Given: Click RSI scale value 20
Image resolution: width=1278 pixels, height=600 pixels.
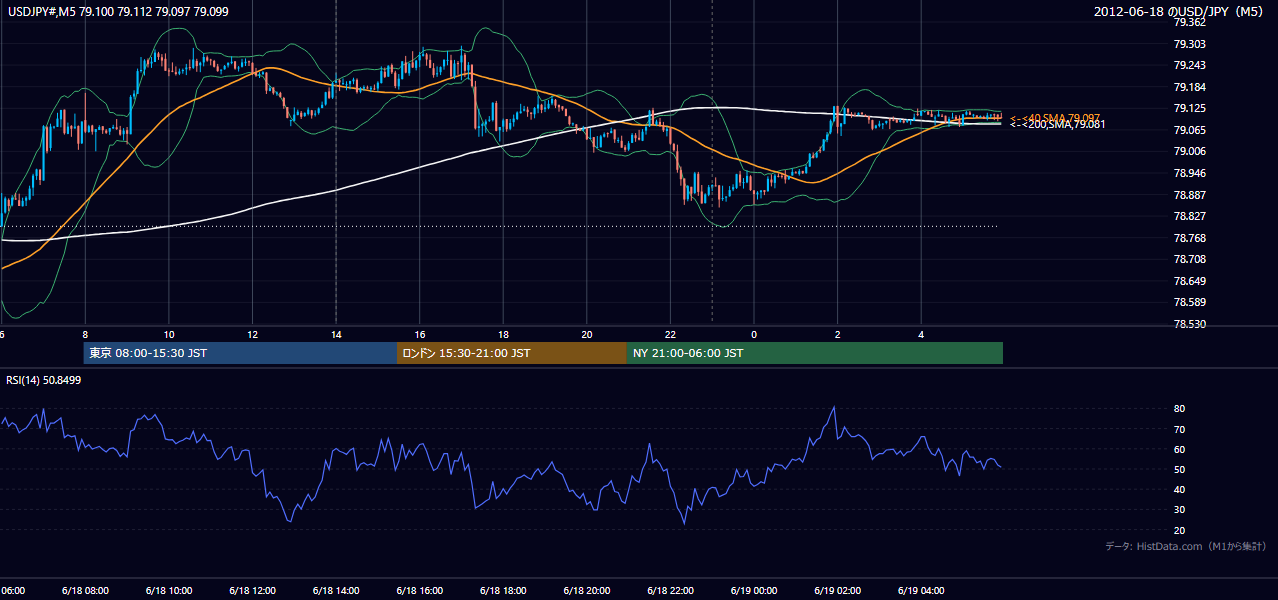Looking at the screenshot, I should (x=1180, y=530).
